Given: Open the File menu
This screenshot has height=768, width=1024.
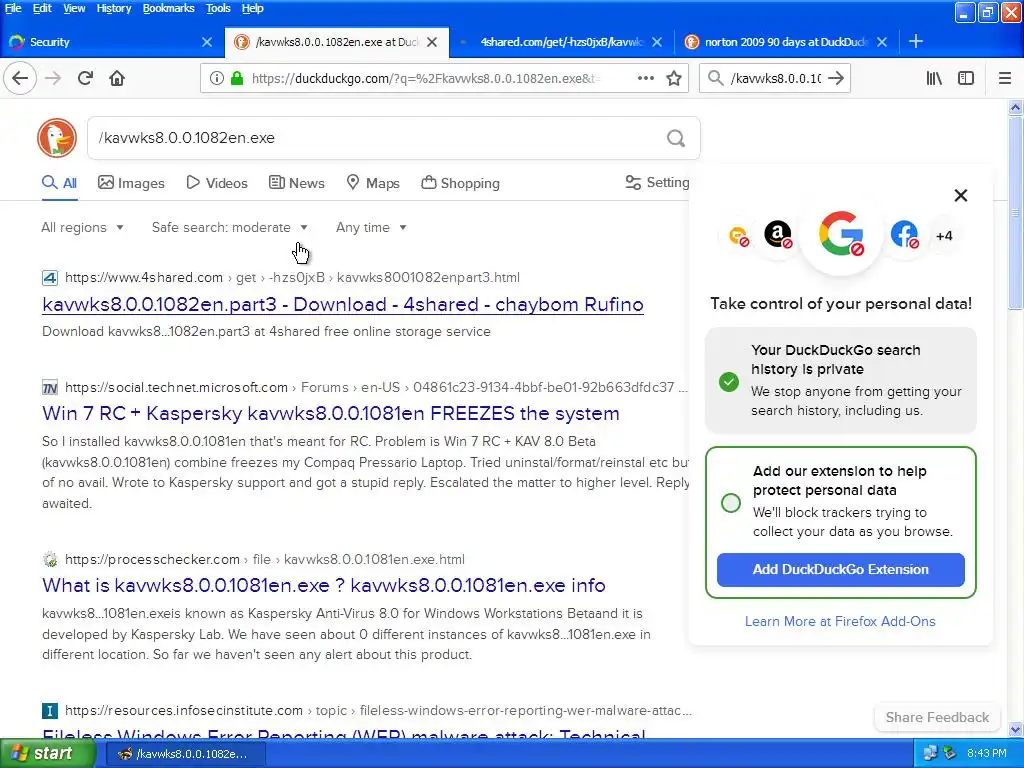Looking at the screenshot, I should [x=13, y=8].
